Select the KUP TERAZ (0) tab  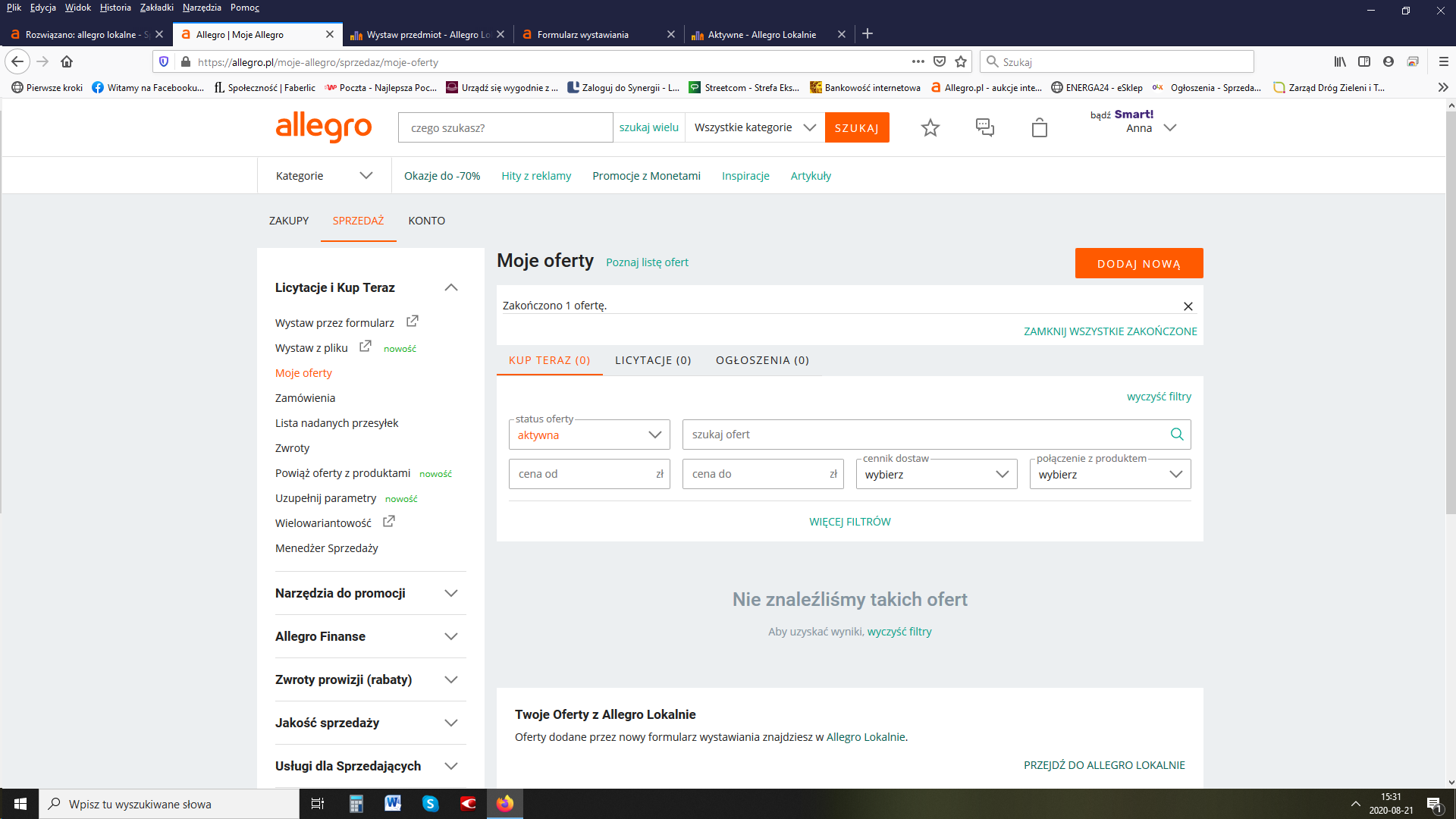click(550, 360)
